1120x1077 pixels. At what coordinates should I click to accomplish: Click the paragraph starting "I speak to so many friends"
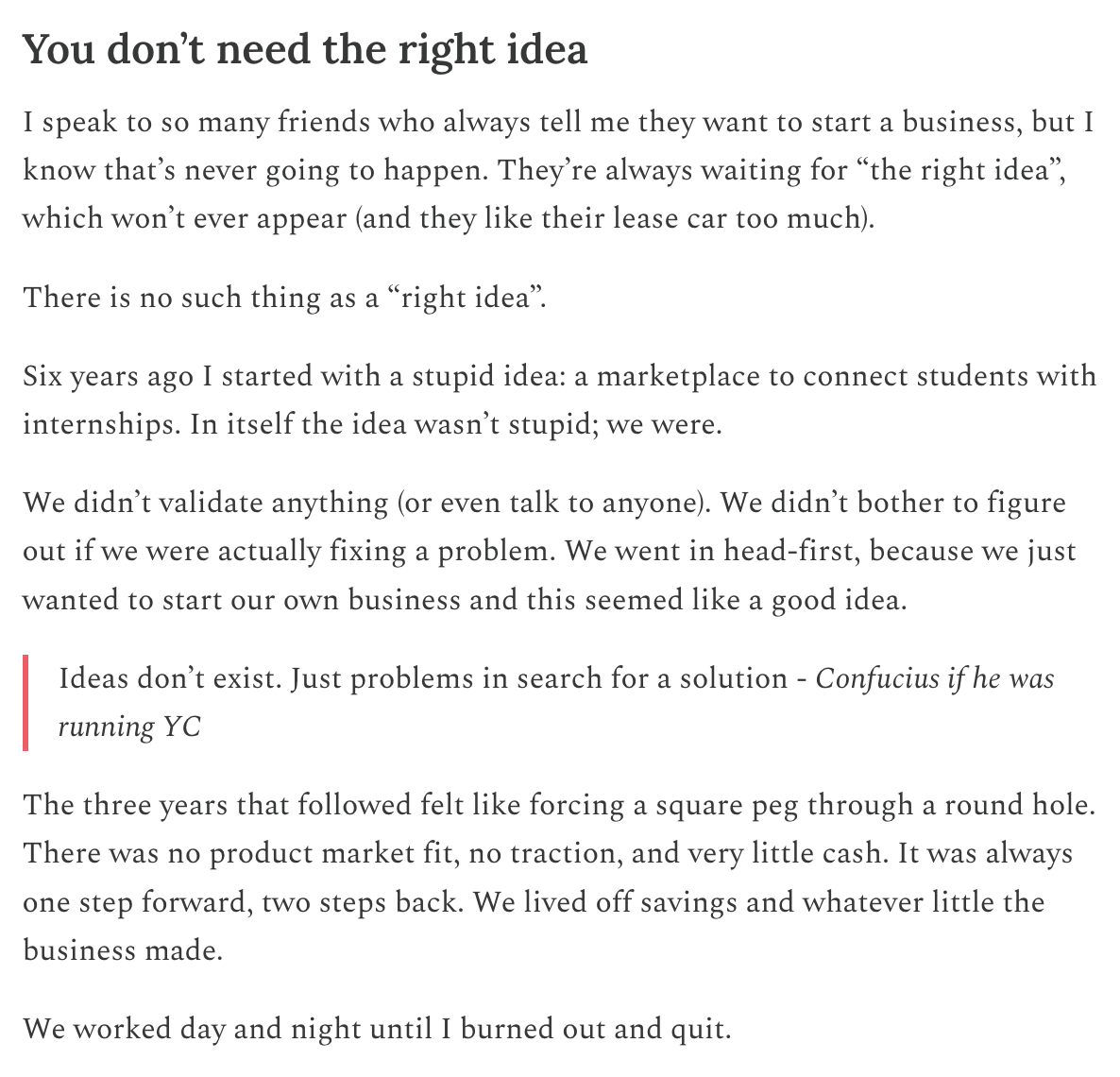(558, 170)
